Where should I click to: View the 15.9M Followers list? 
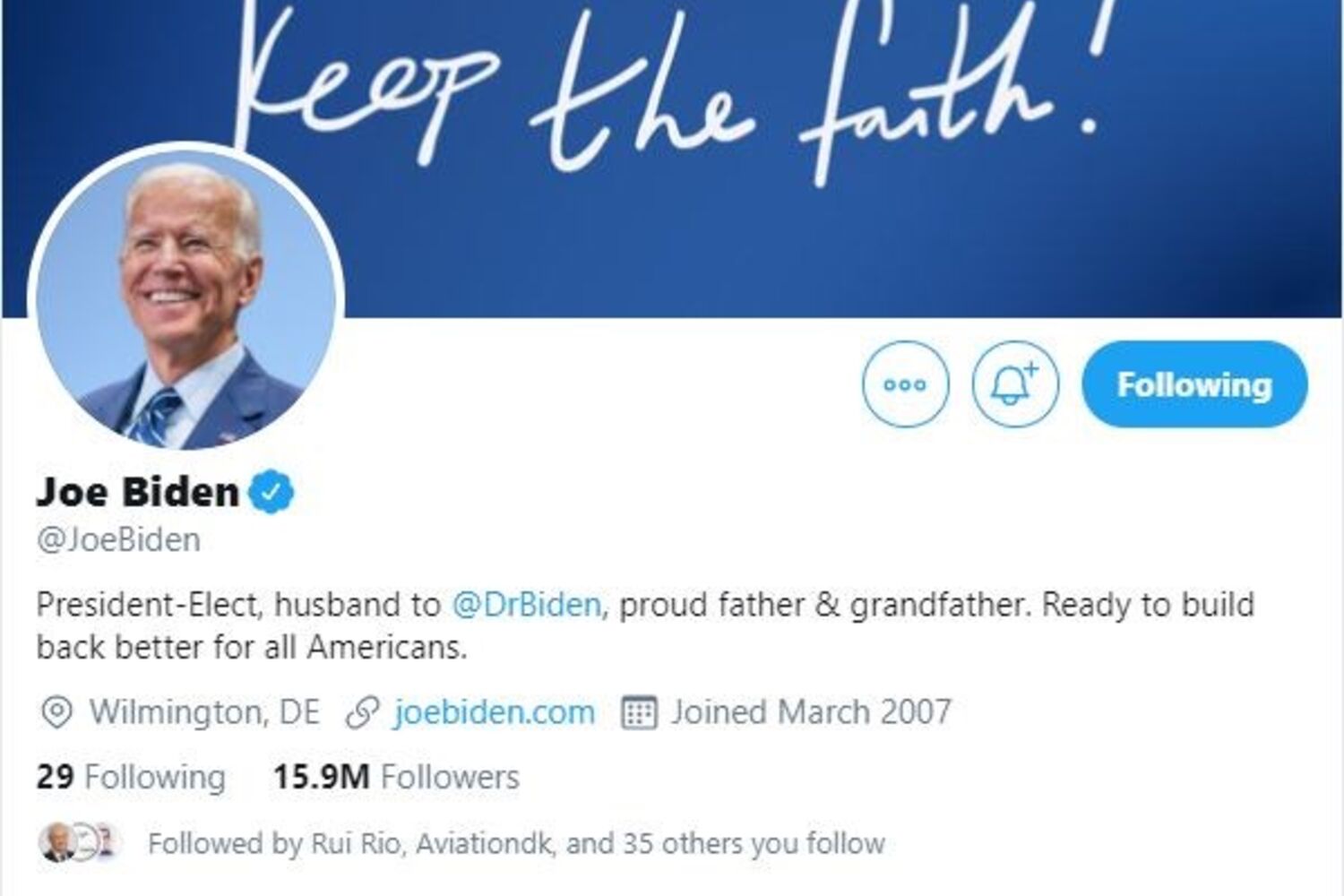(x=396, y=777)
